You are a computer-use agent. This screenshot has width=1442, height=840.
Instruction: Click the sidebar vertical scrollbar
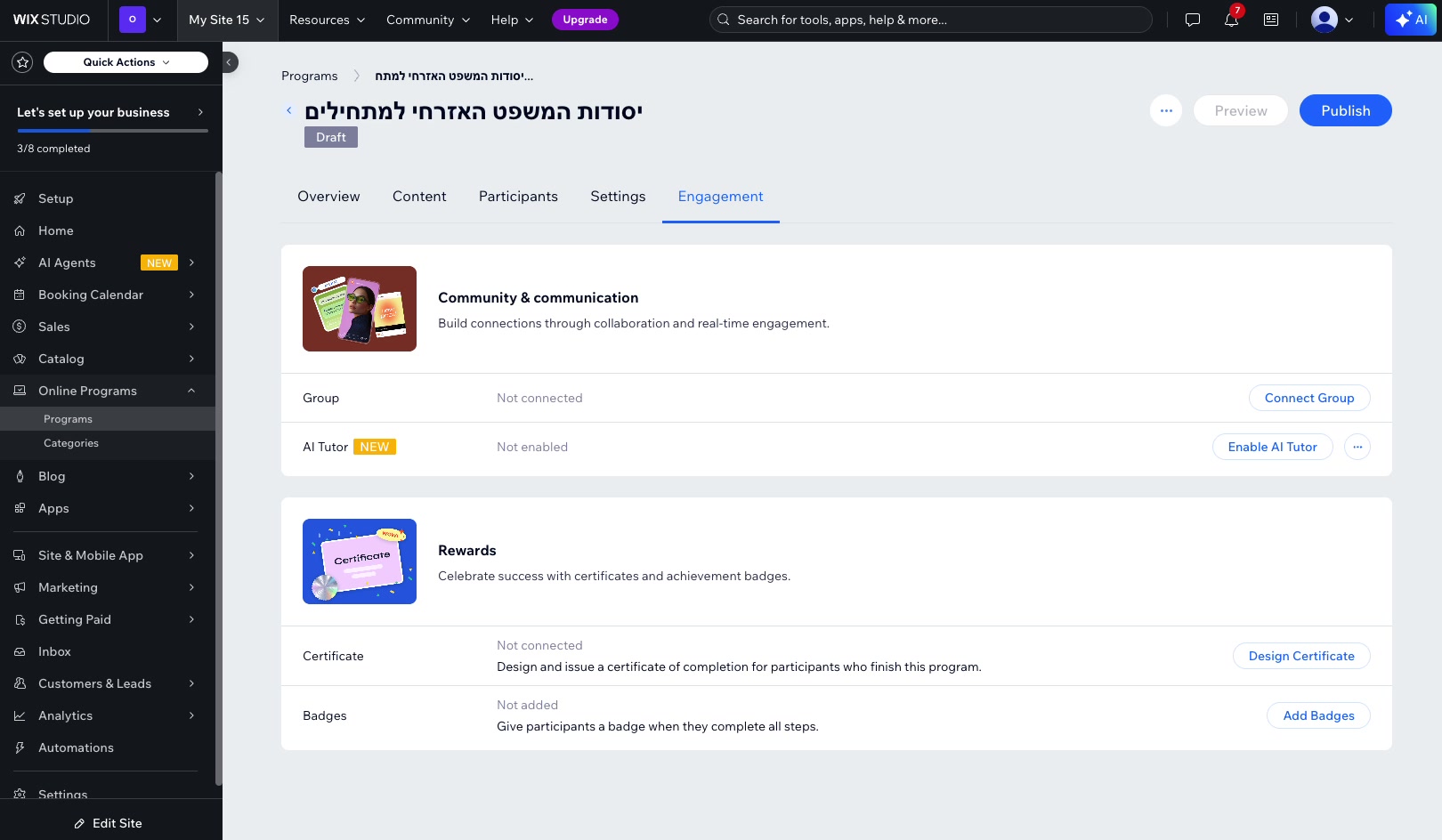(x=219, y=479)
